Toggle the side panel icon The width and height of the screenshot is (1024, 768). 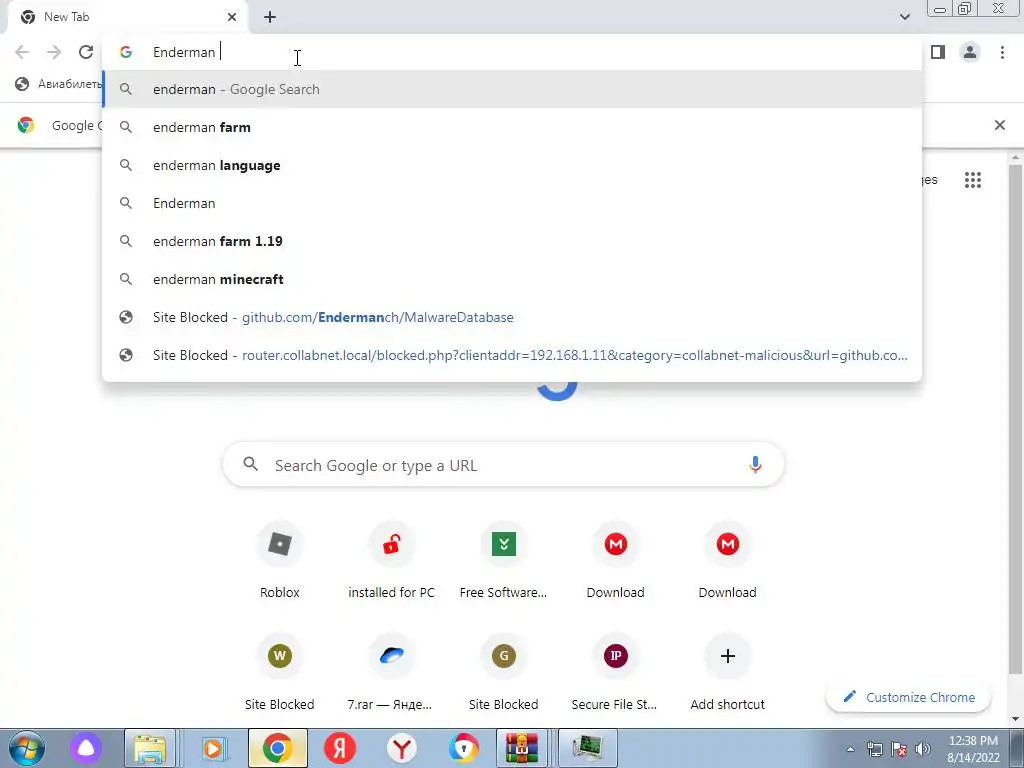coord(938,52)
